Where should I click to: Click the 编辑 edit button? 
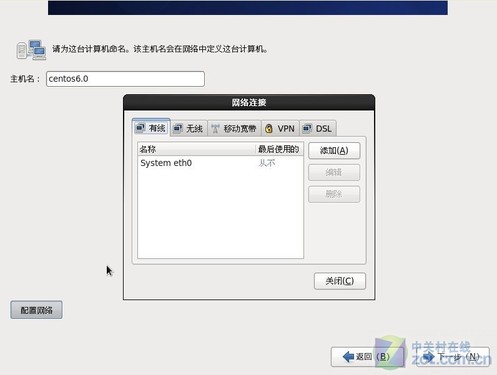pyautogui.click(x=334, y=172)
